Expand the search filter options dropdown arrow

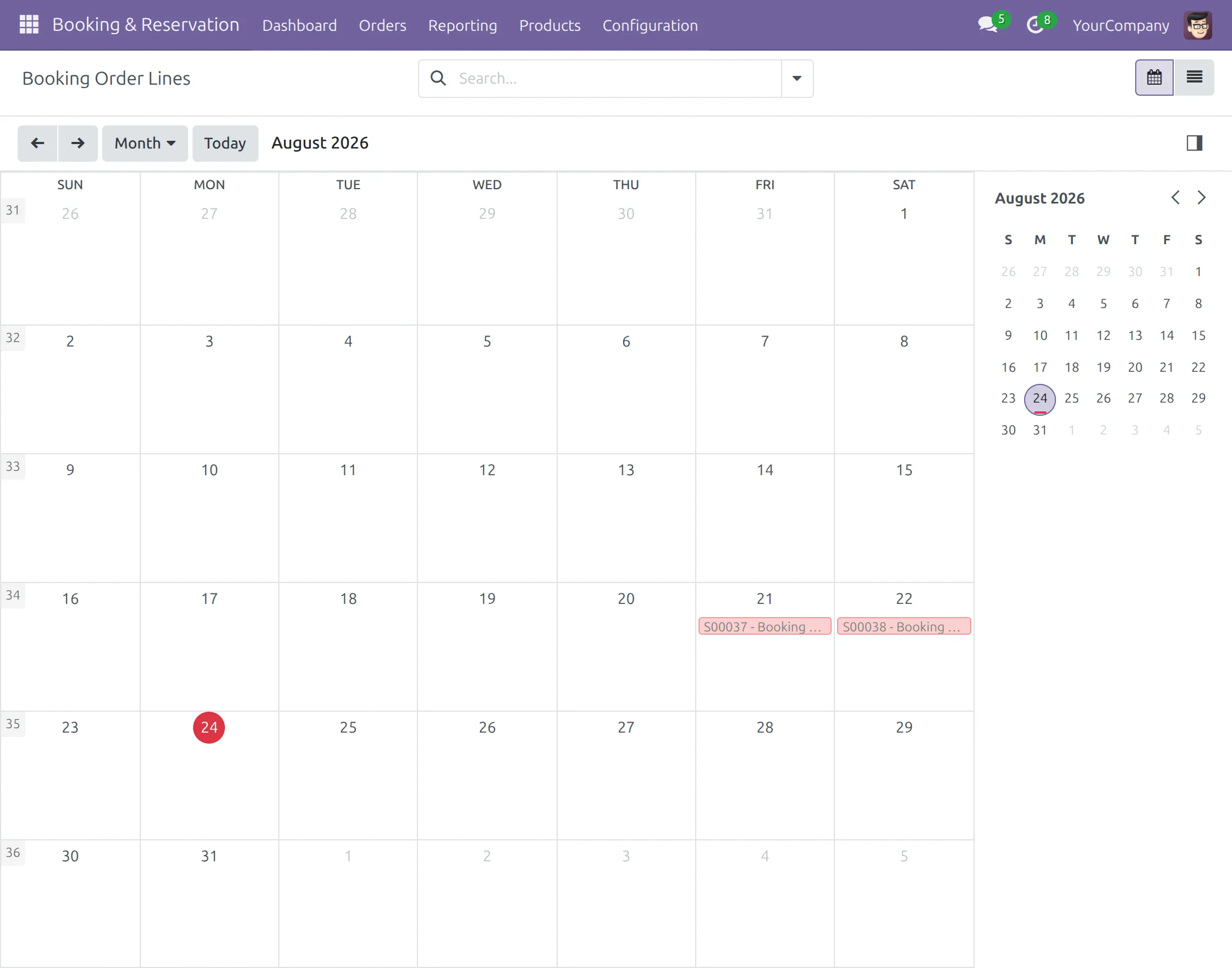tap(797, 78)
